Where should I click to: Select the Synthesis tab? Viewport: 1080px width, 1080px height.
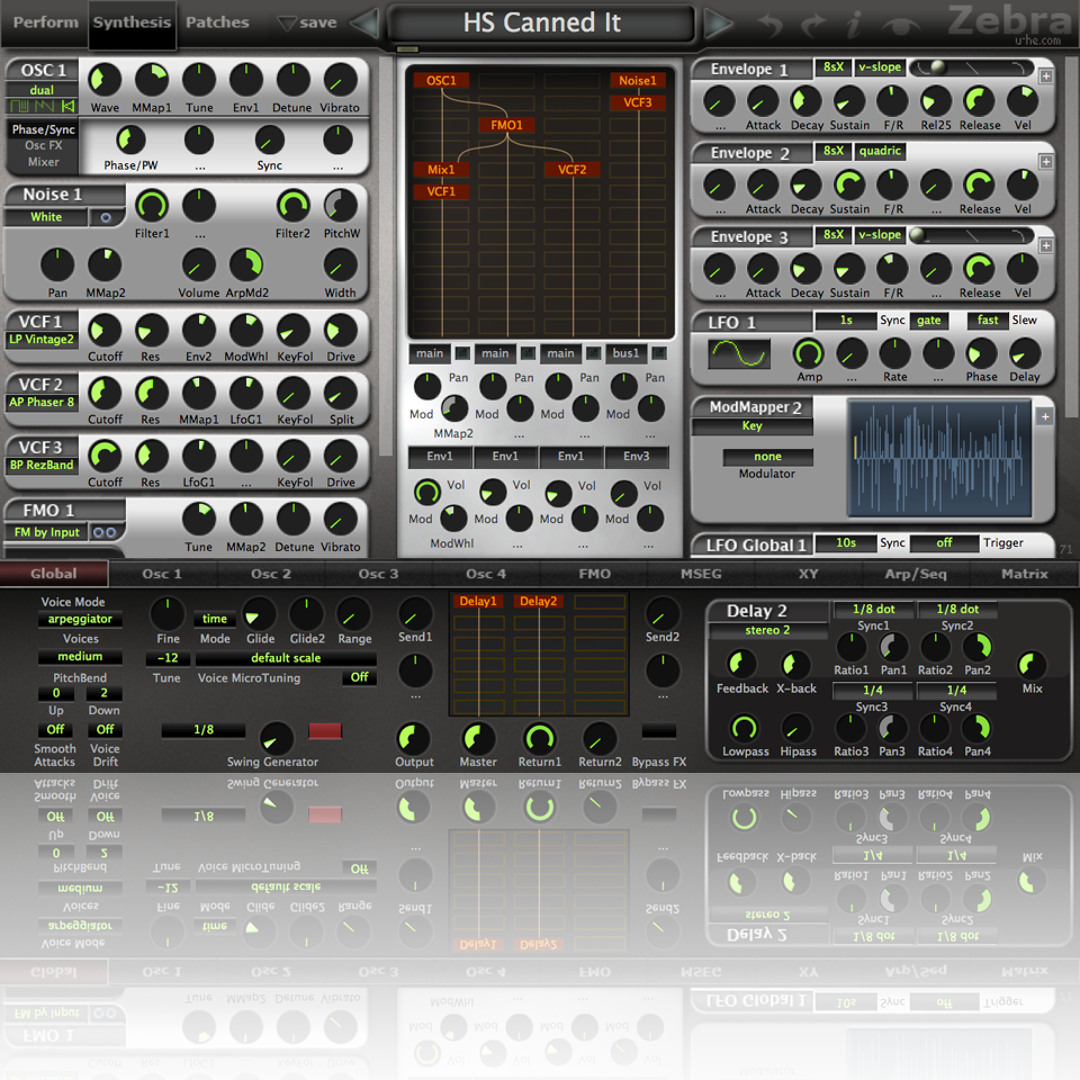pyautogui.click(x=132, y=23)
